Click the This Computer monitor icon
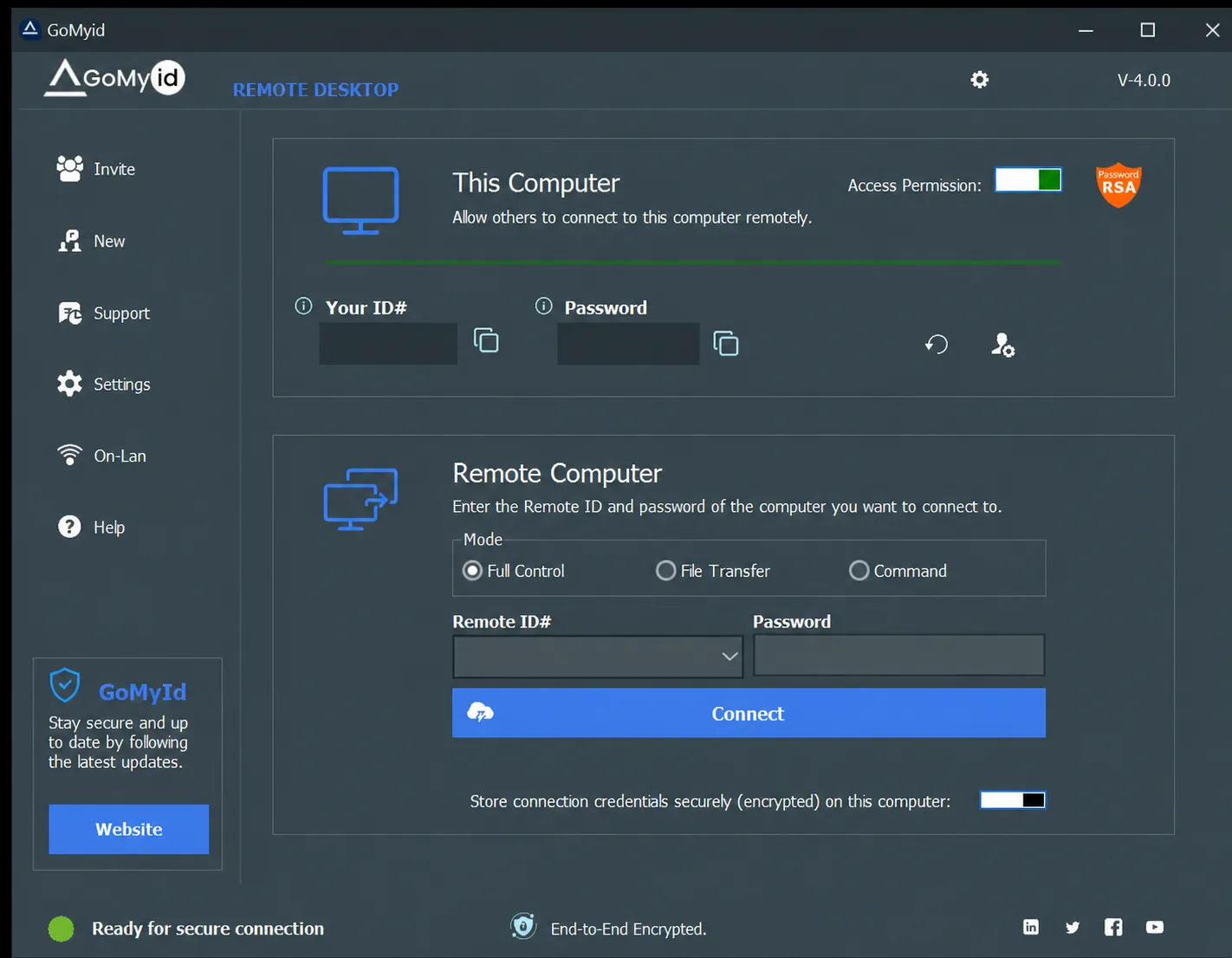 point(360,200)
